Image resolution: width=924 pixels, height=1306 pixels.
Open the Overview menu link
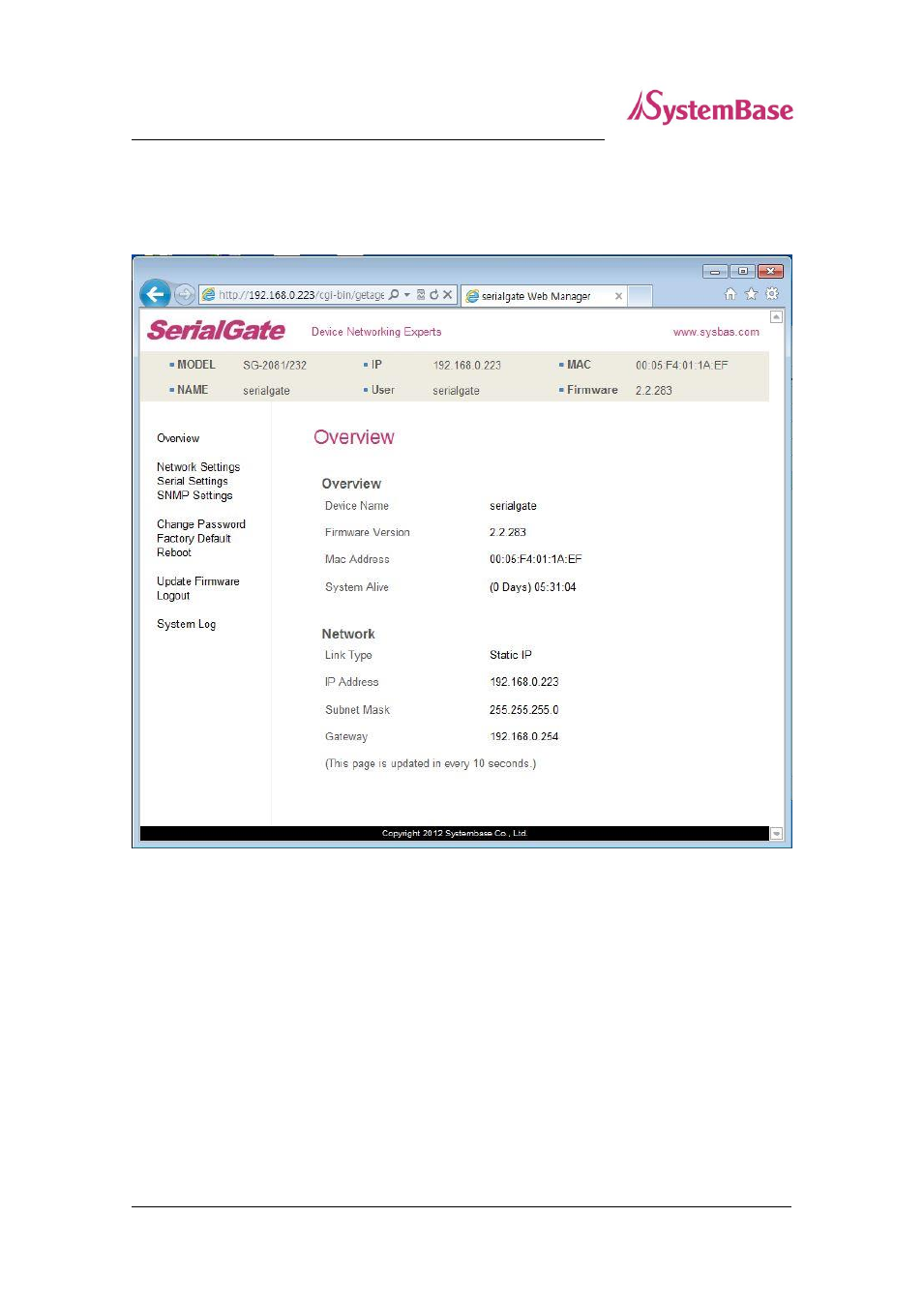coord(178,438)
